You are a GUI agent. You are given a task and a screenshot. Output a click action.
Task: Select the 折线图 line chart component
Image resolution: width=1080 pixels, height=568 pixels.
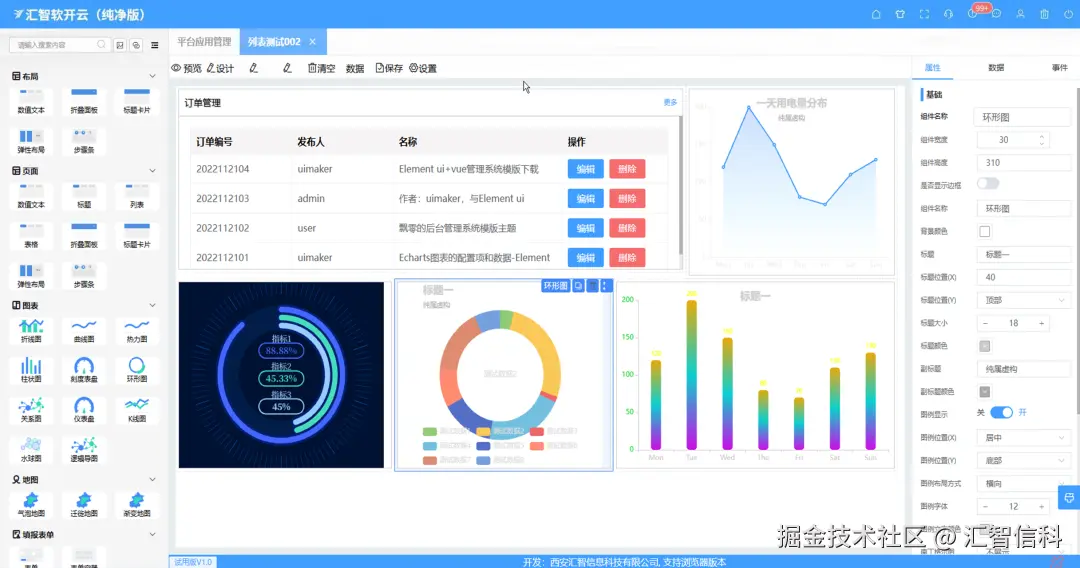pos(31,330)
